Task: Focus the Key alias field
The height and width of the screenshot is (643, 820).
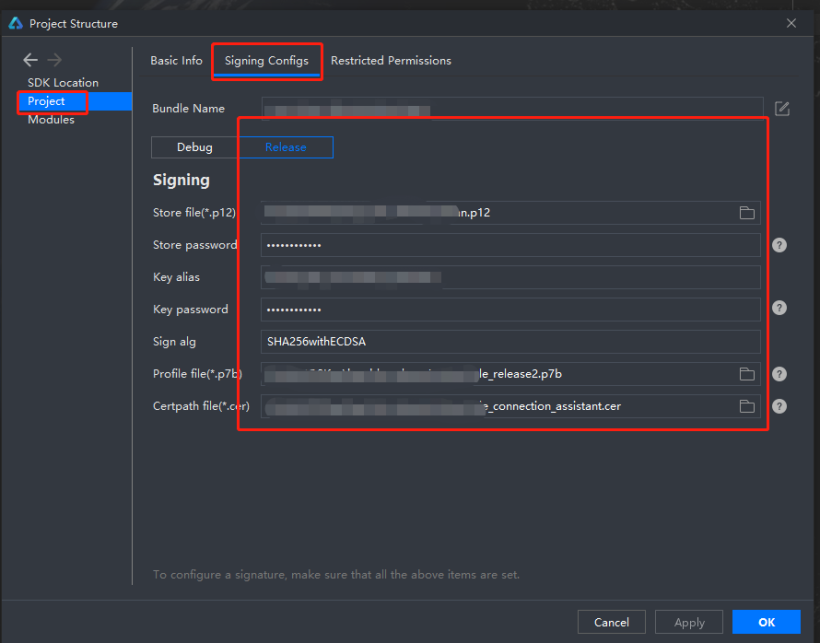Action: point(510,277)
